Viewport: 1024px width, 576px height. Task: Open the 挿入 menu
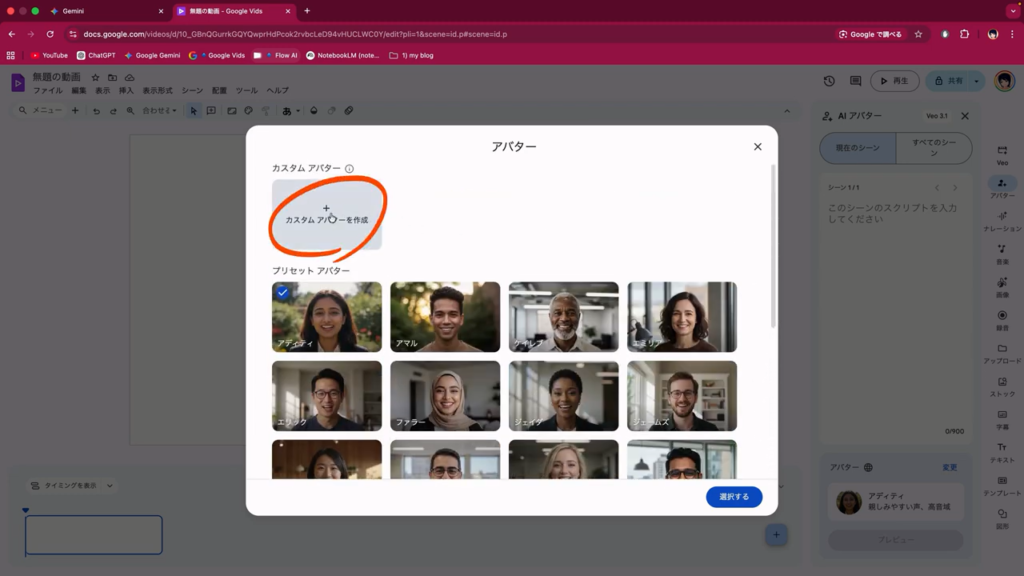pos(126,90)
